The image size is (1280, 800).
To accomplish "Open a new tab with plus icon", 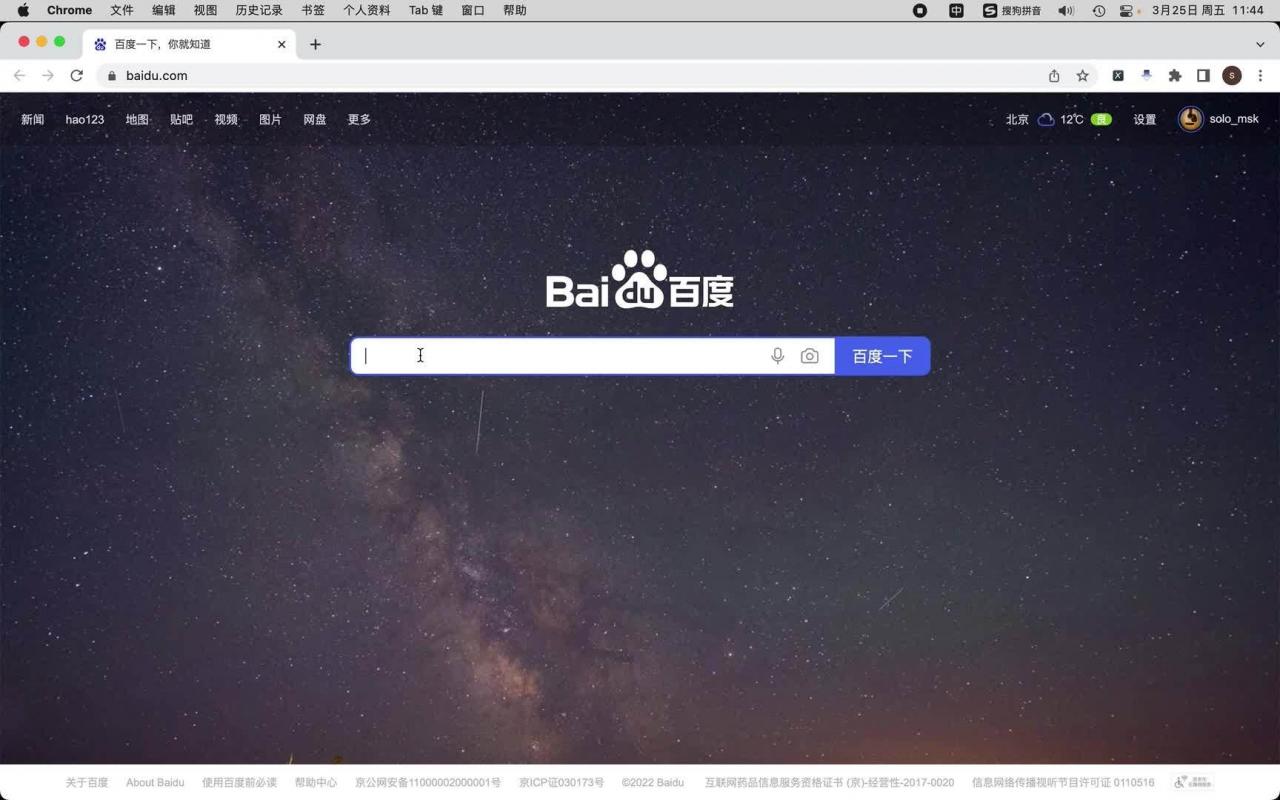I will coord(315,44).
